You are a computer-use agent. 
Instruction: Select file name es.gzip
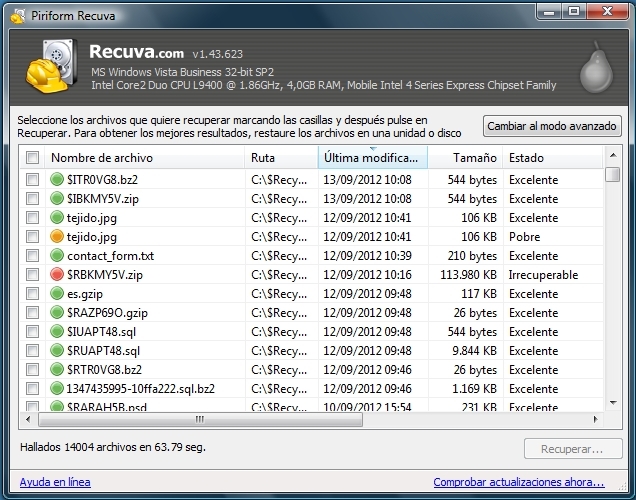(x=85, y=294)
